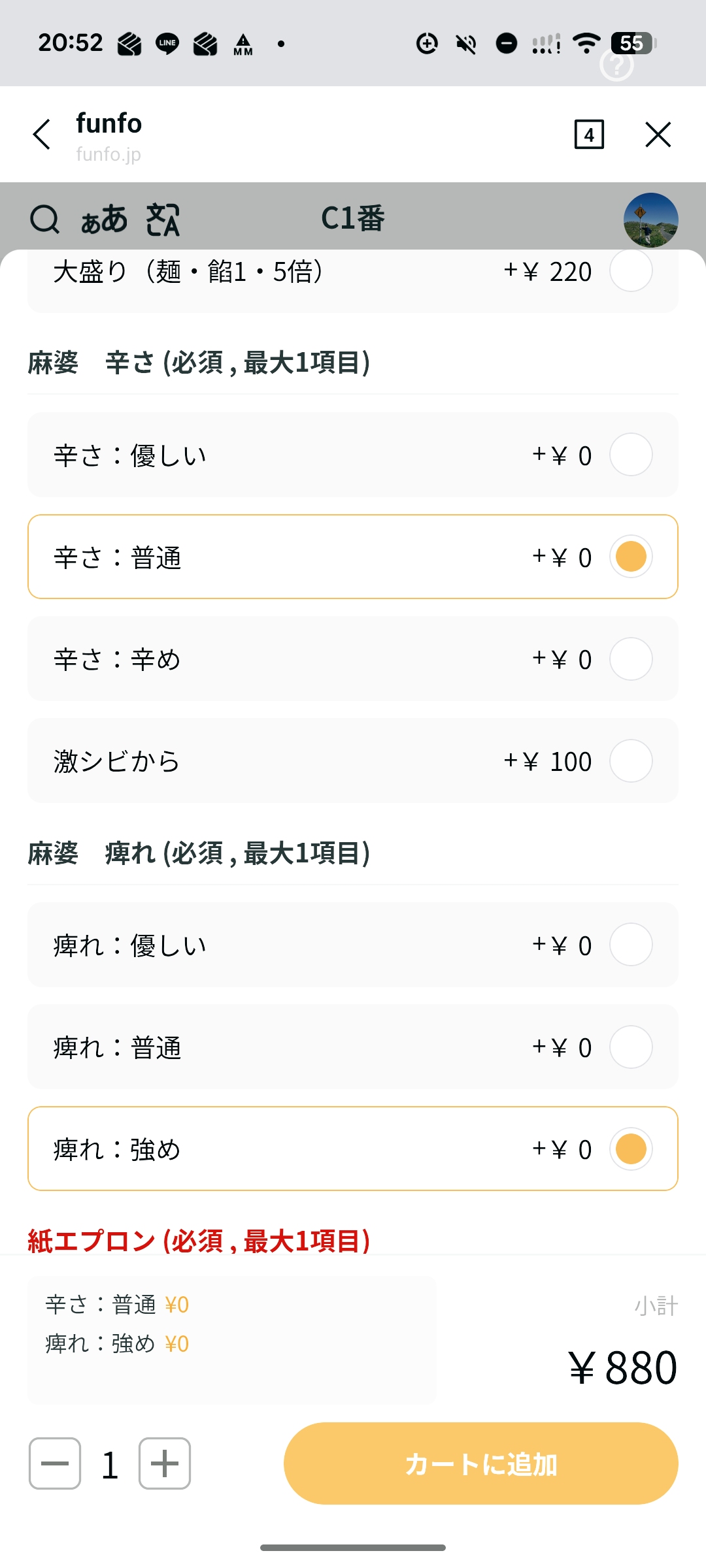Screen dimensions: 706x1568
Task: Open the profile avatar picture
Action: [x=650, y=220]
